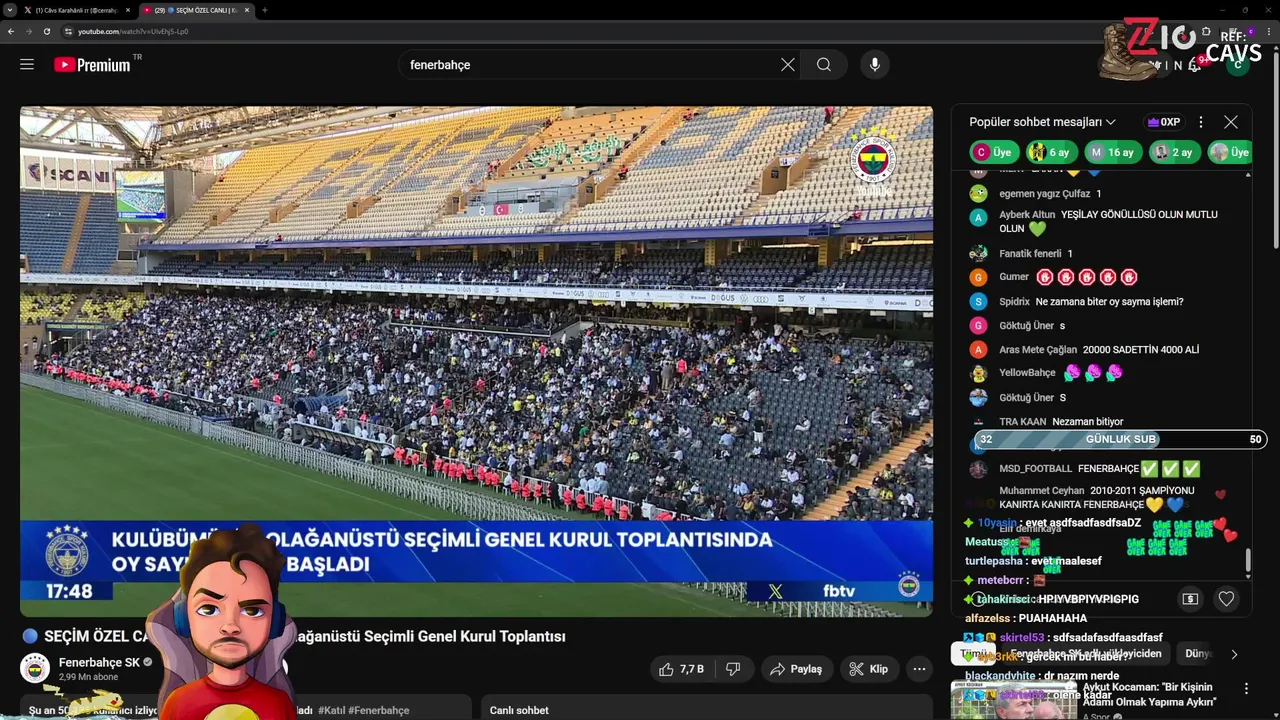Viewport: 1280px width, 720px height.
Task: Click Ayberk Altun's chat message
Action: pos(1108,222)
